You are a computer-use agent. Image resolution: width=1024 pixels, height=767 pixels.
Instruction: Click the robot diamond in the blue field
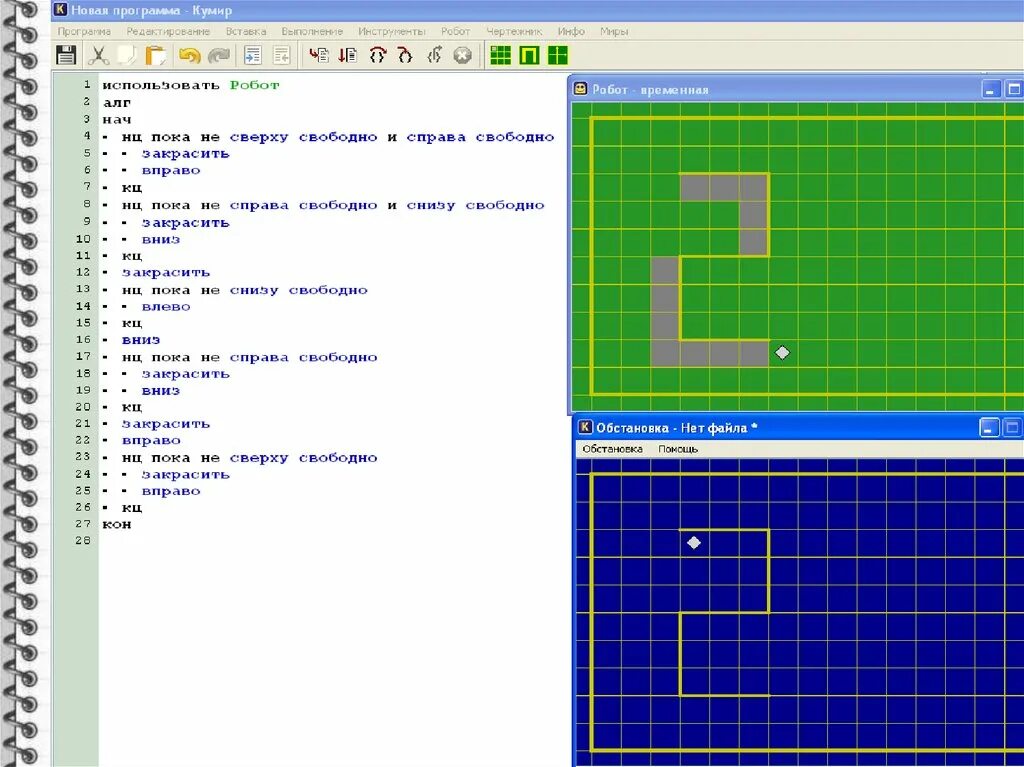694,542
